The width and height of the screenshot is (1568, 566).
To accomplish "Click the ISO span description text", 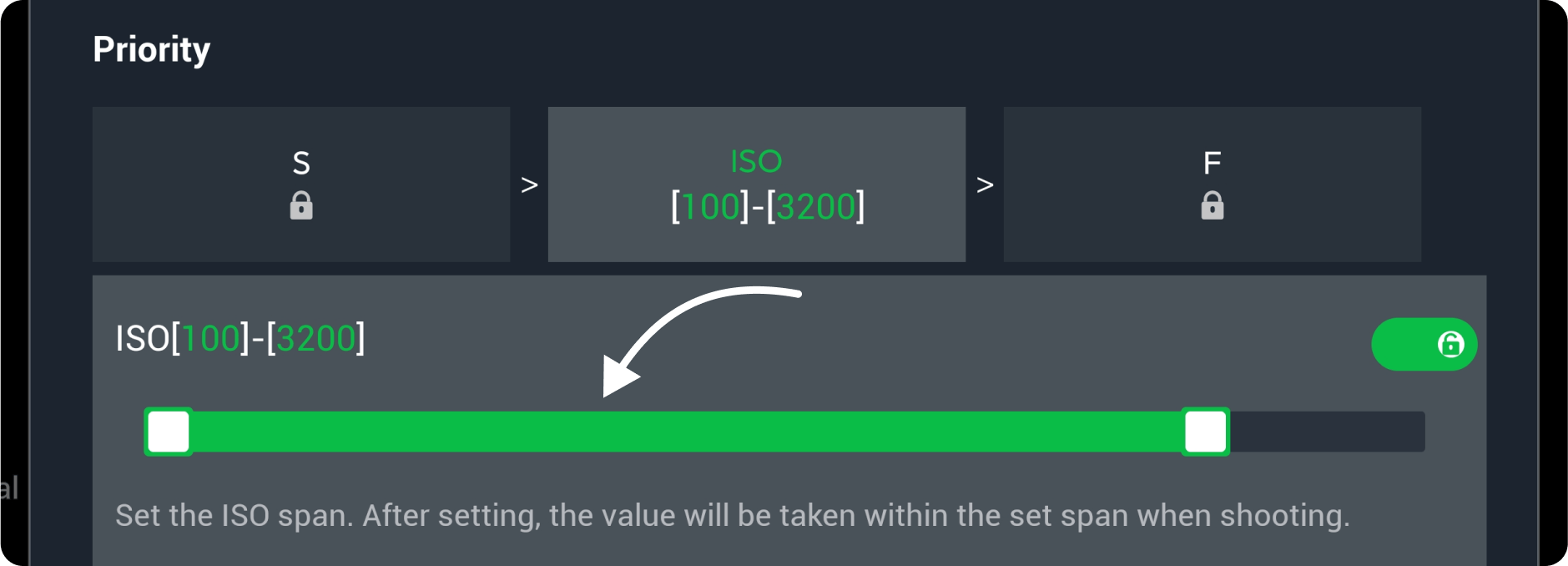I will [x=732, y=516].
